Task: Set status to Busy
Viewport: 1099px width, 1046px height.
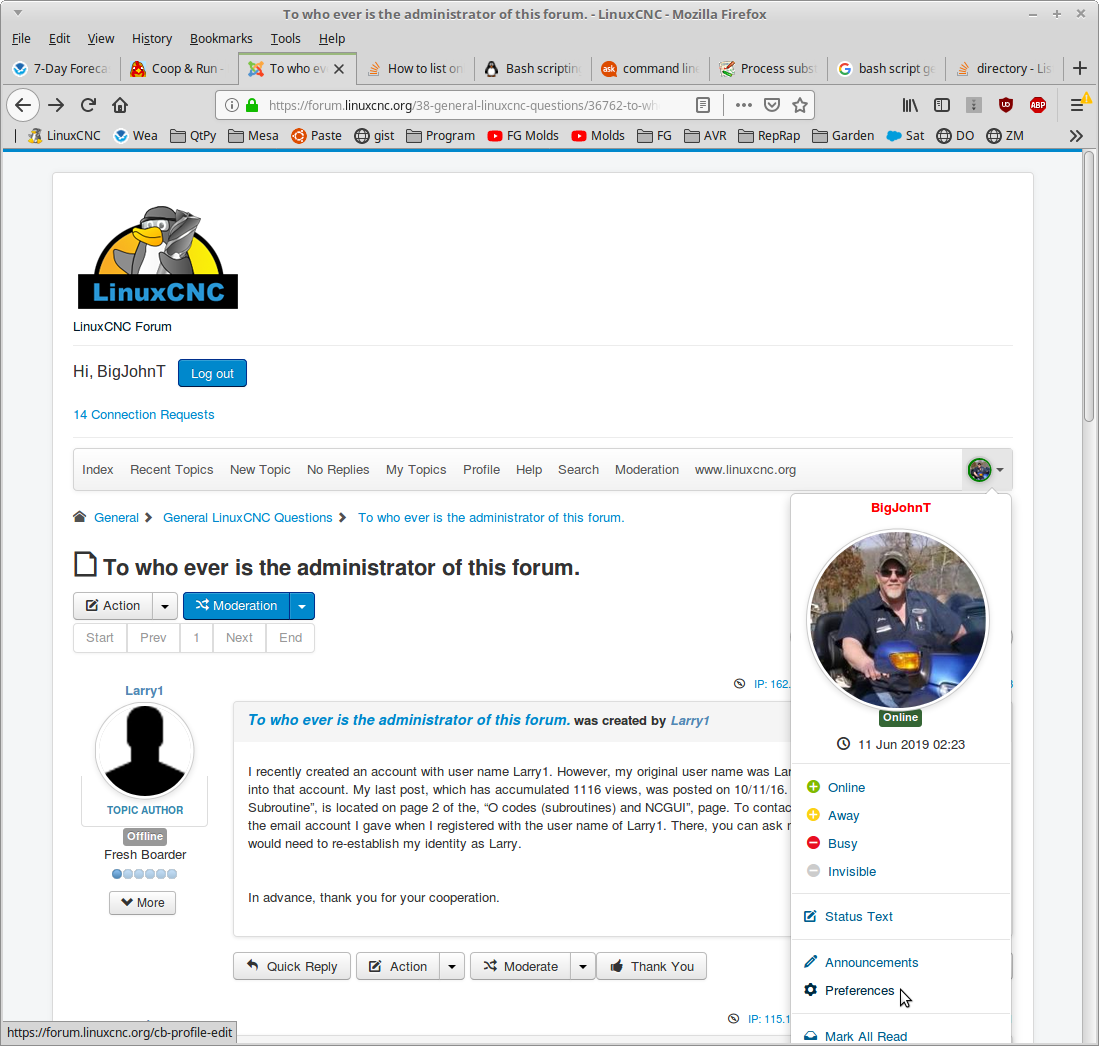Action: coord(842,844)
